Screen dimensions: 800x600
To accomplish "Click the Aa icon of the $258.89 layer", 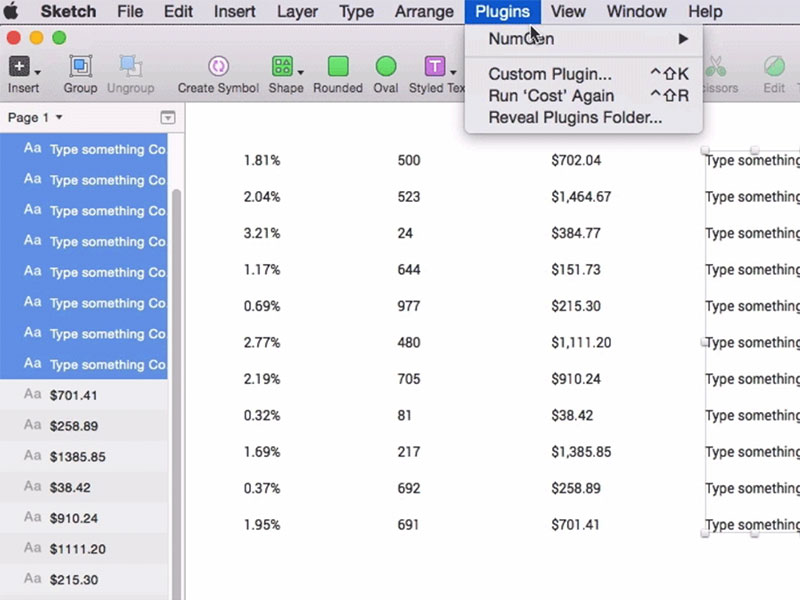I will coord(33,424).
